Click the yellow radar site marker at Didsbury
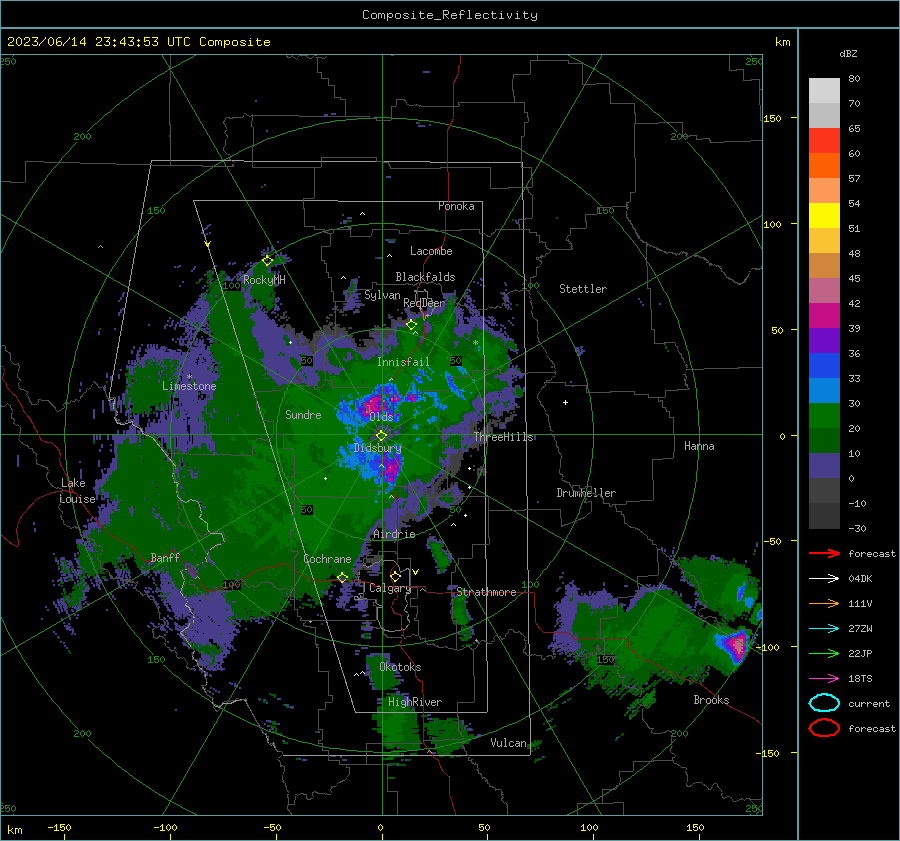This screenshot has width=900, height=841. pos(381,435)
